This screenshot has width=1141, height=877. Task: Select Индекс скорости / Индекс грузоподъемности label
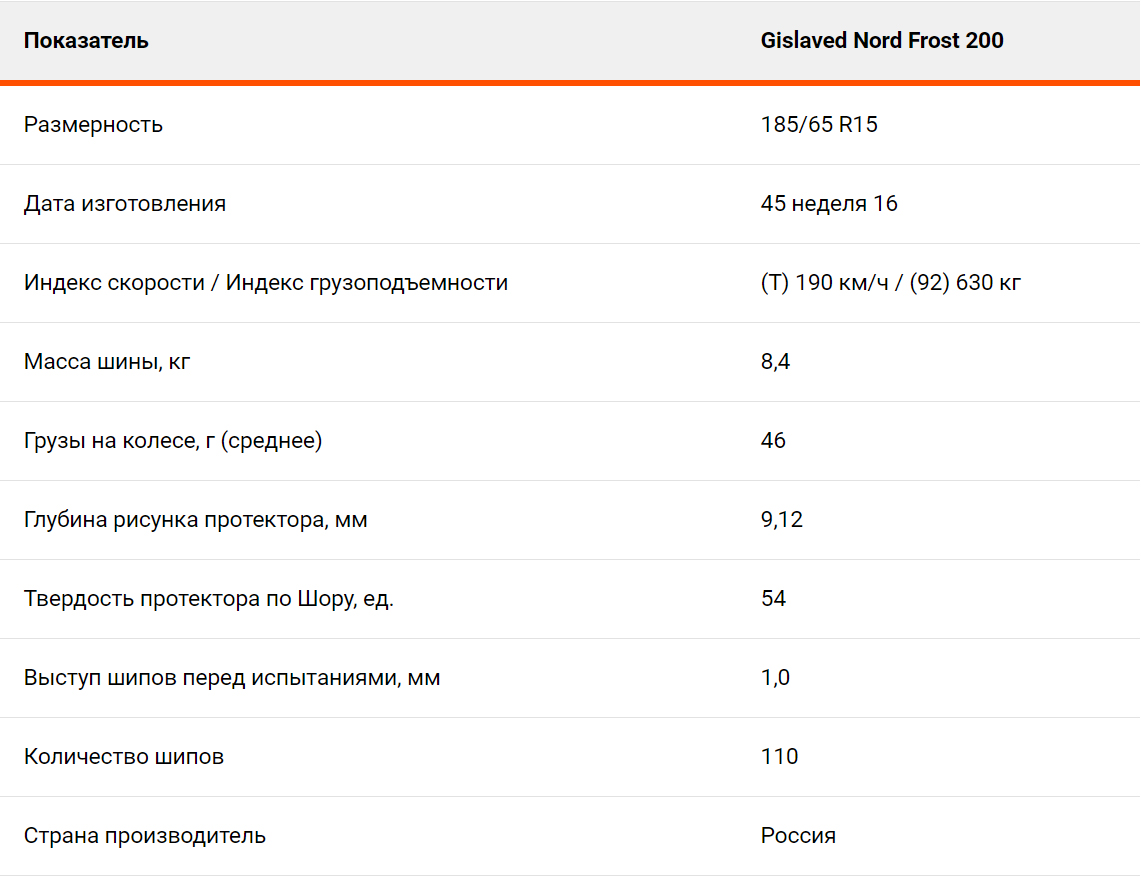[266, 282]
